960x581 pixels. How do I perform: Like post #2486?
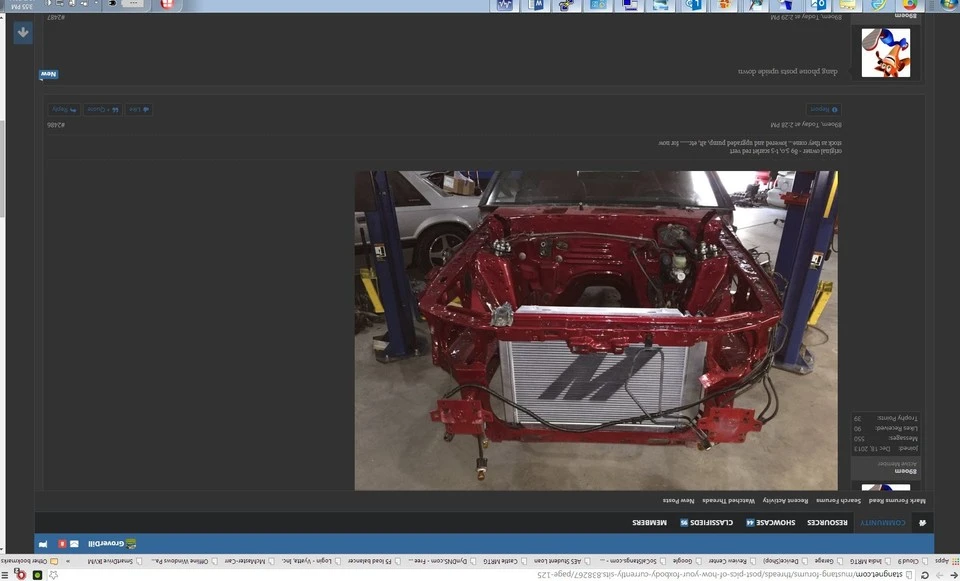[138, 110]
